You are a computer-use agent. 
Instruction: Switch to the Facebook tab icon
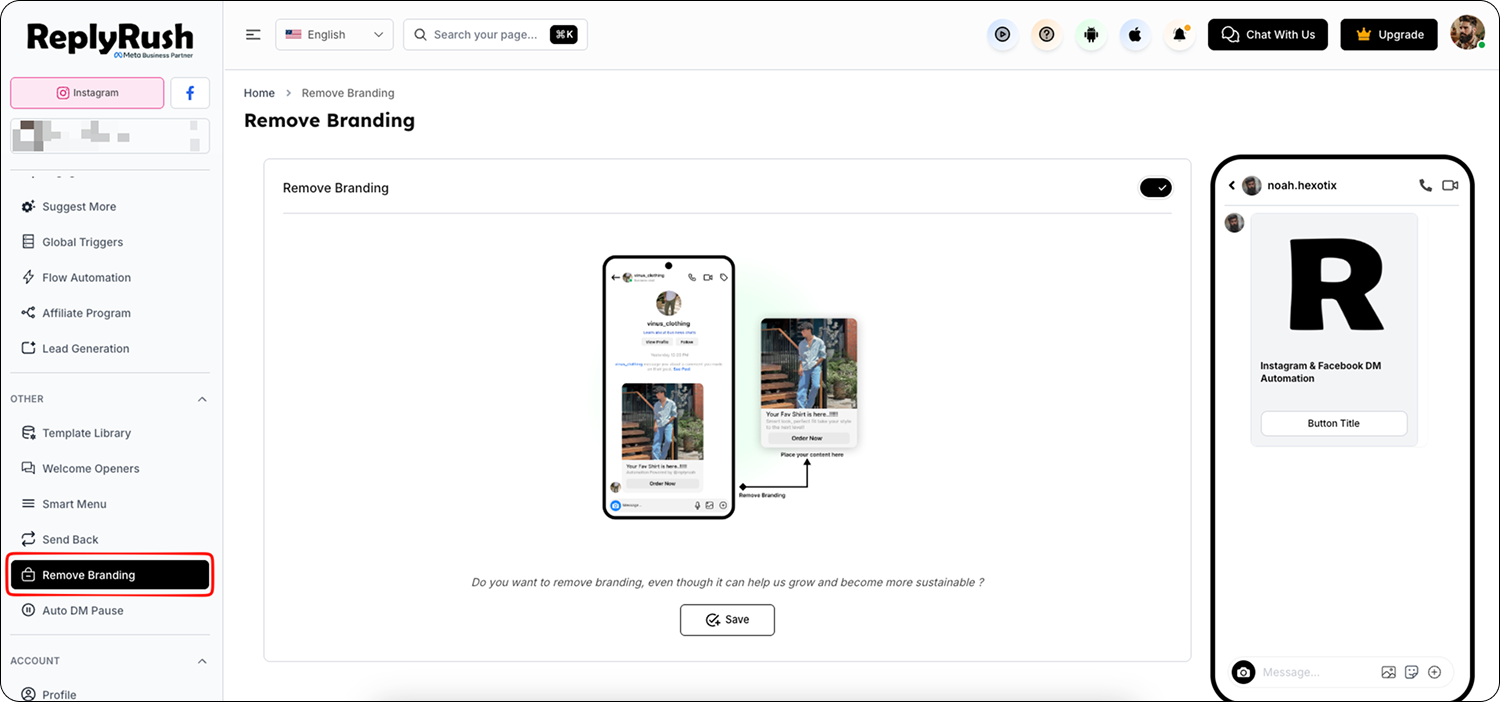point(190,93)
